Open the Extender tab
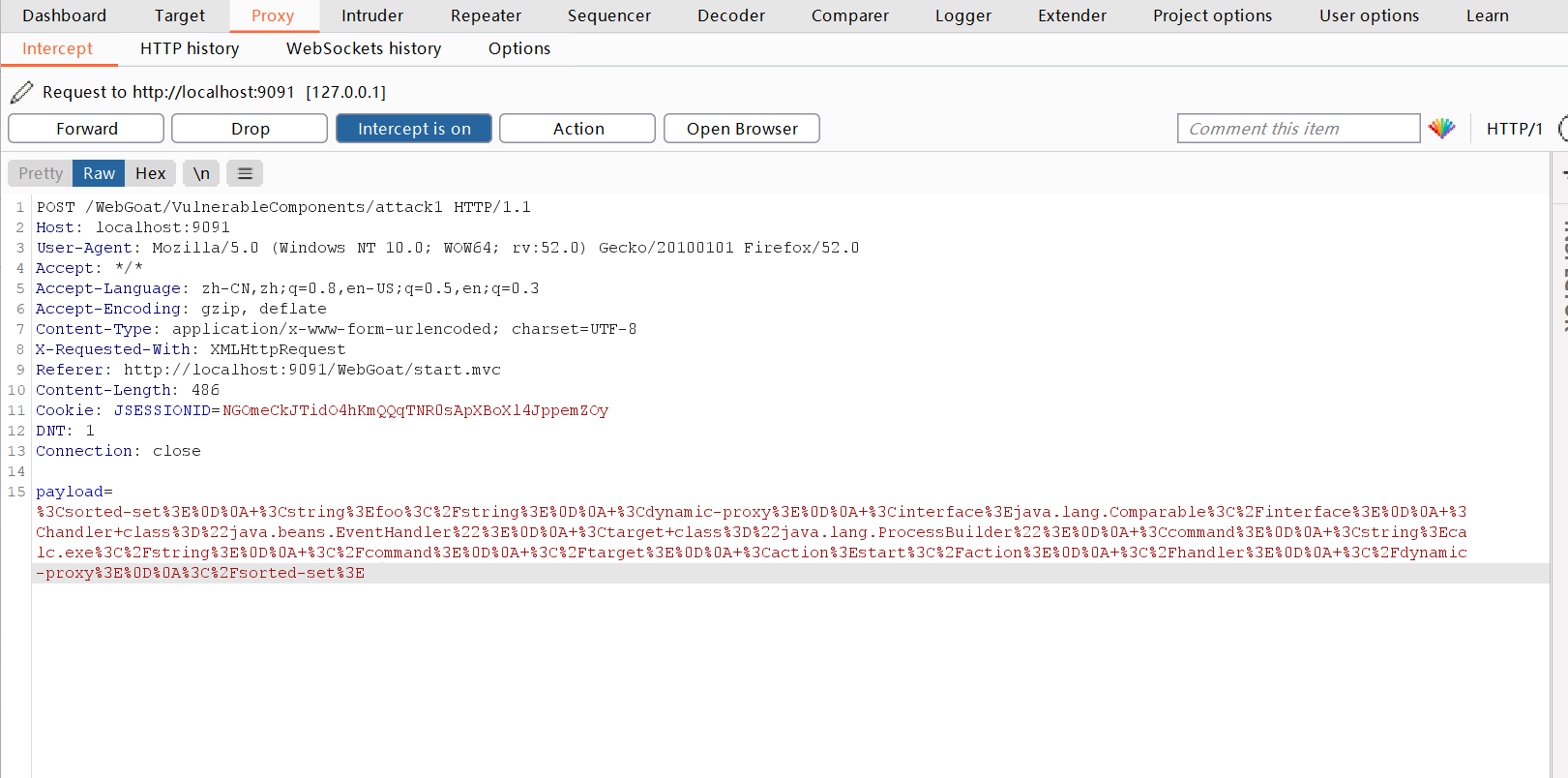 pos(1072,15)
